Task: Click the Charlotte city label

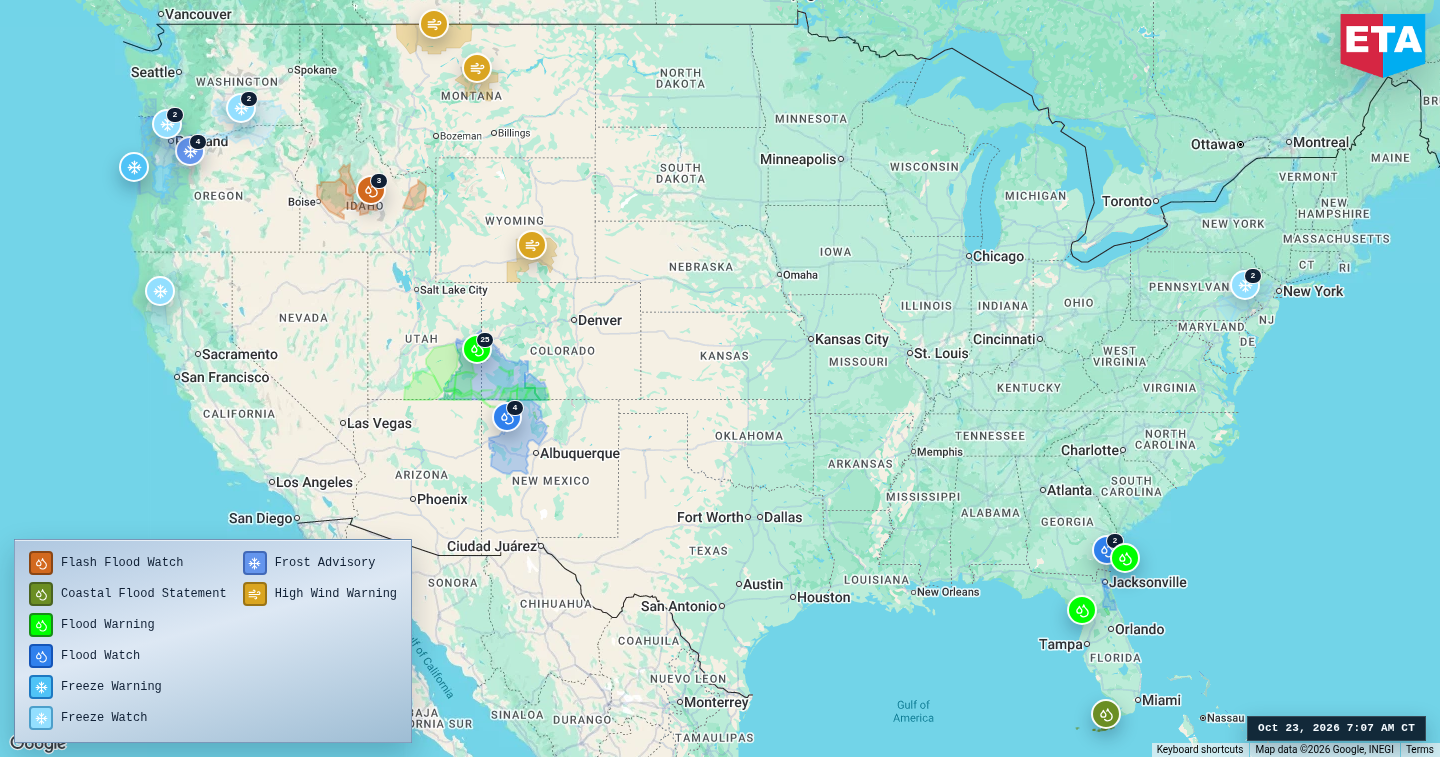Action: 1088,451
